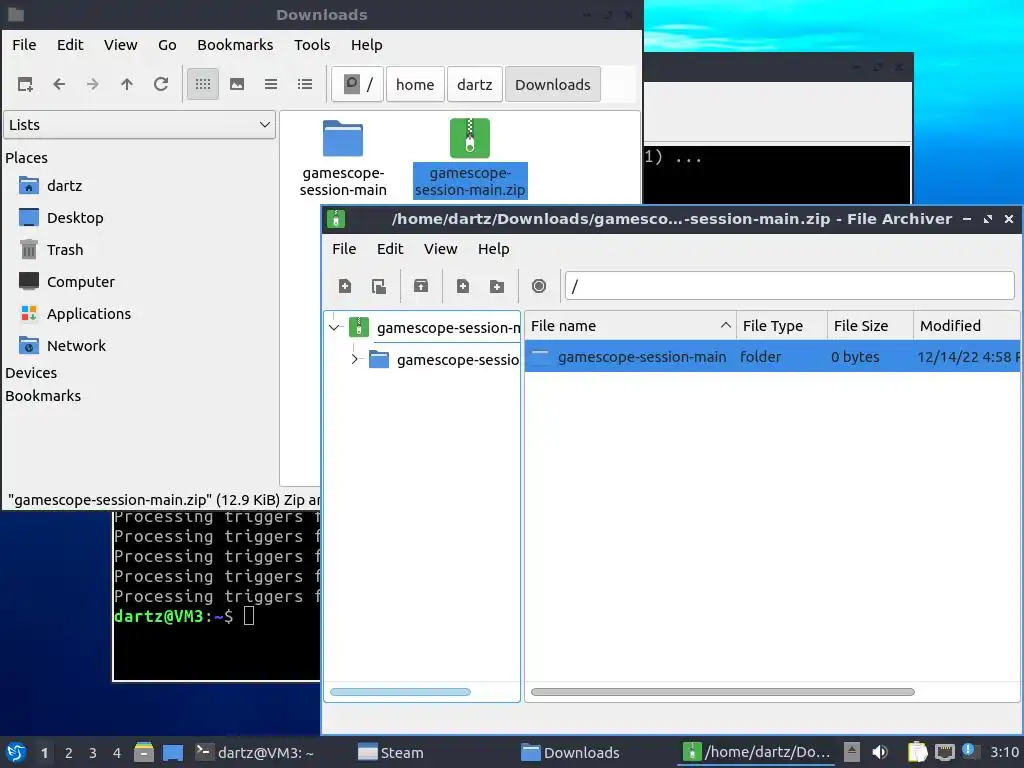
Task: Switch to Steam taskbar item
Action: click(391, 753)
